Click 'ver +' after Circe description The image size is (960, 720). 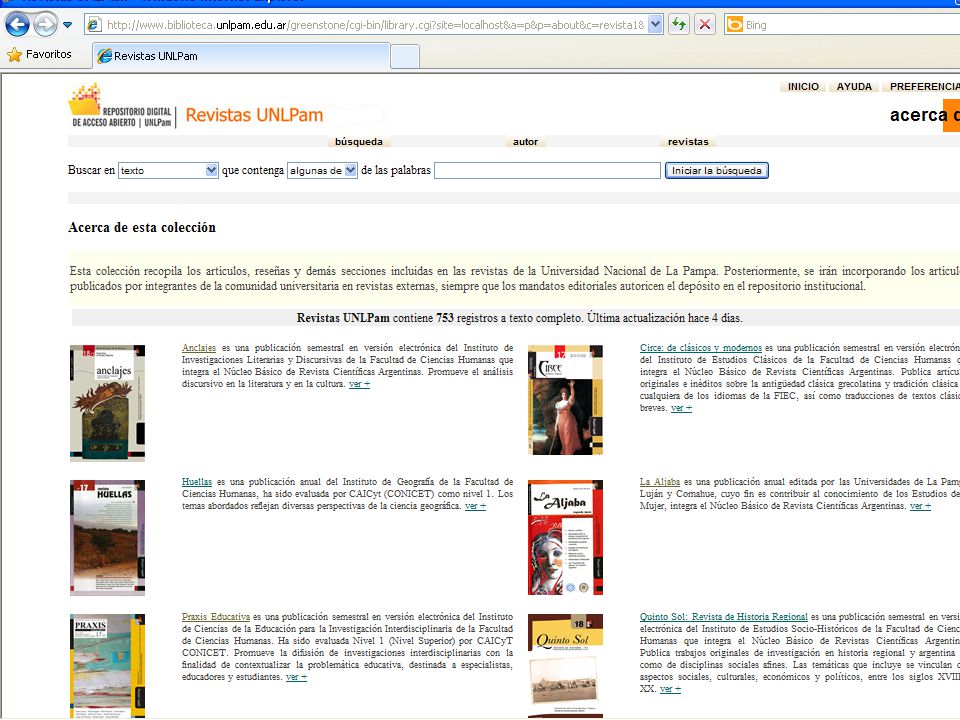click(x=681, y=408)
